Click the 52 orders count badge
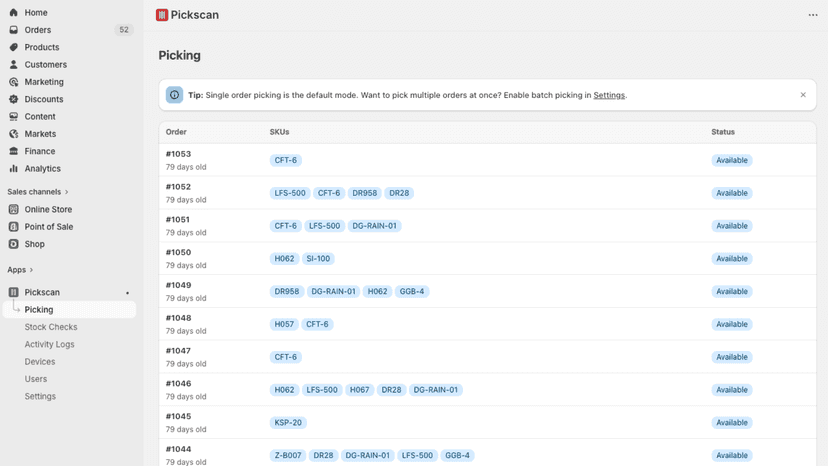The width and height of the screenshot is (828, 466). coord(124,30)
